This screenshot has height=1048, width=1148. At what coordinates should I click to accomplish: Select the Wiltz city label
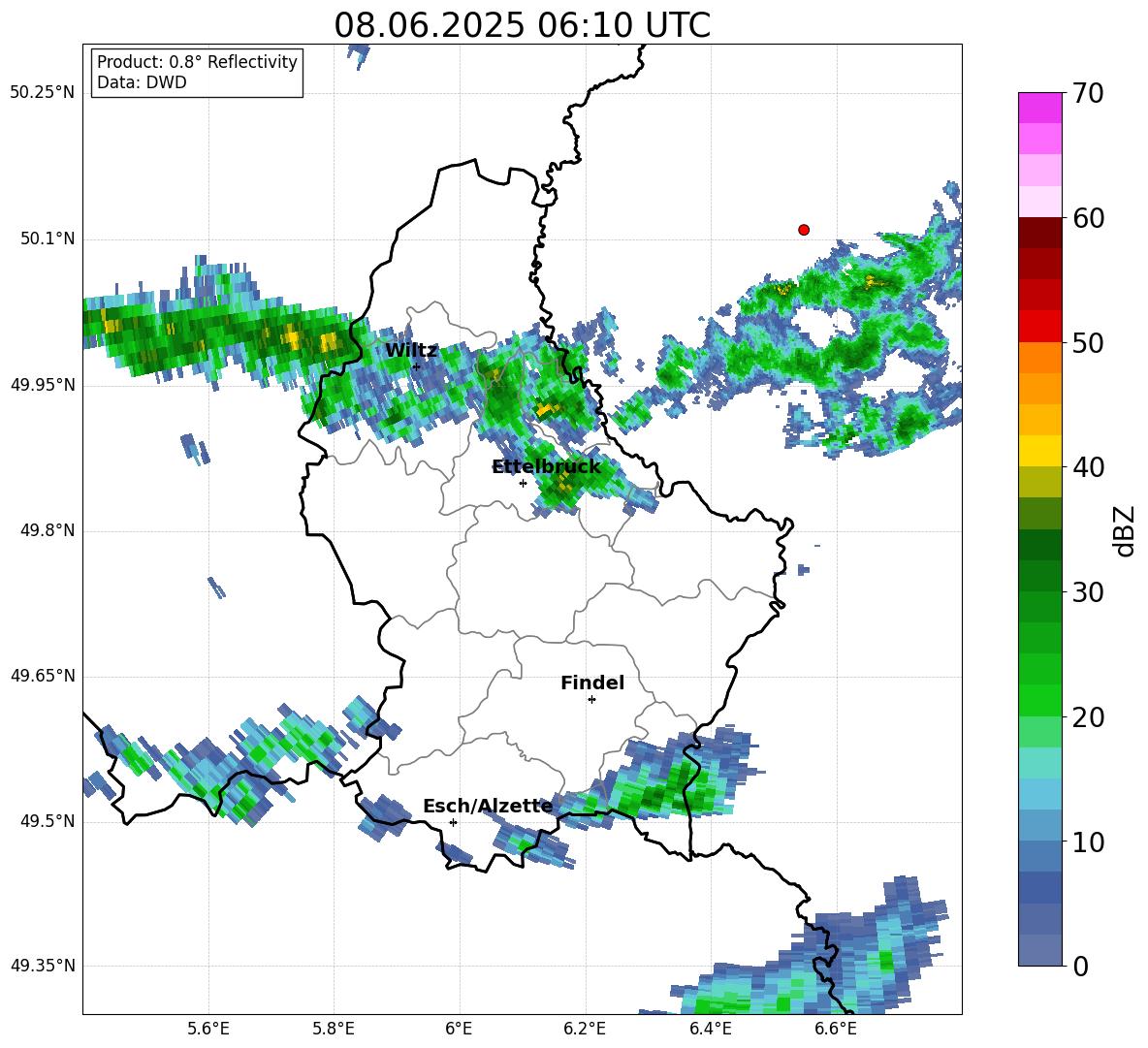pos(411,351)
